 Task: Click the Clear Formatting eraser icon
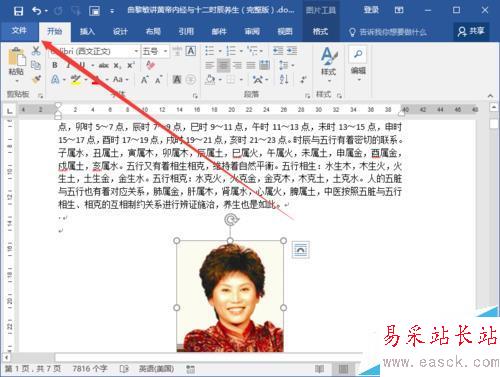[150, 65]
